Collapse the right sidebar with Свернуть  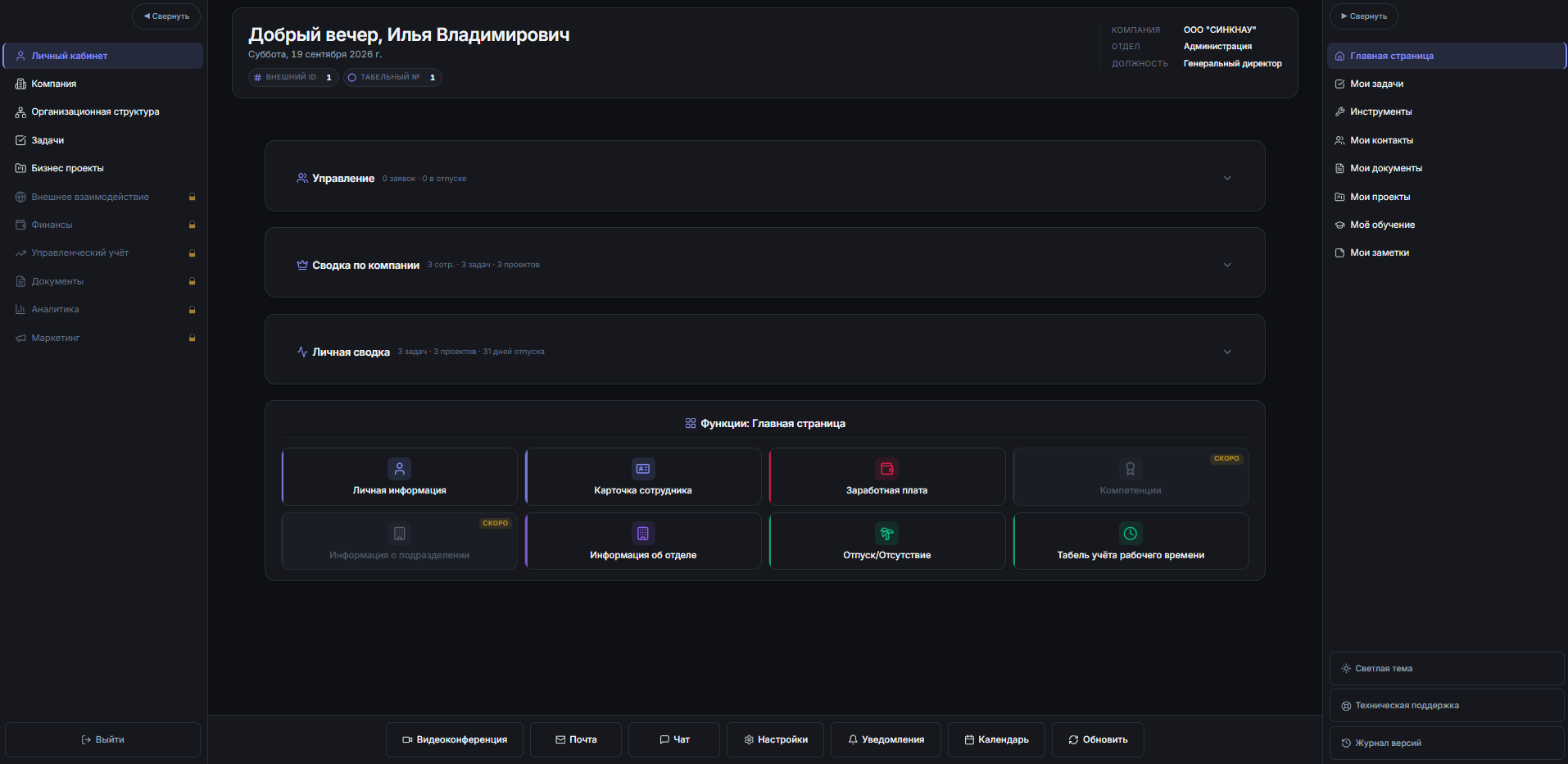coord(1364,16)
